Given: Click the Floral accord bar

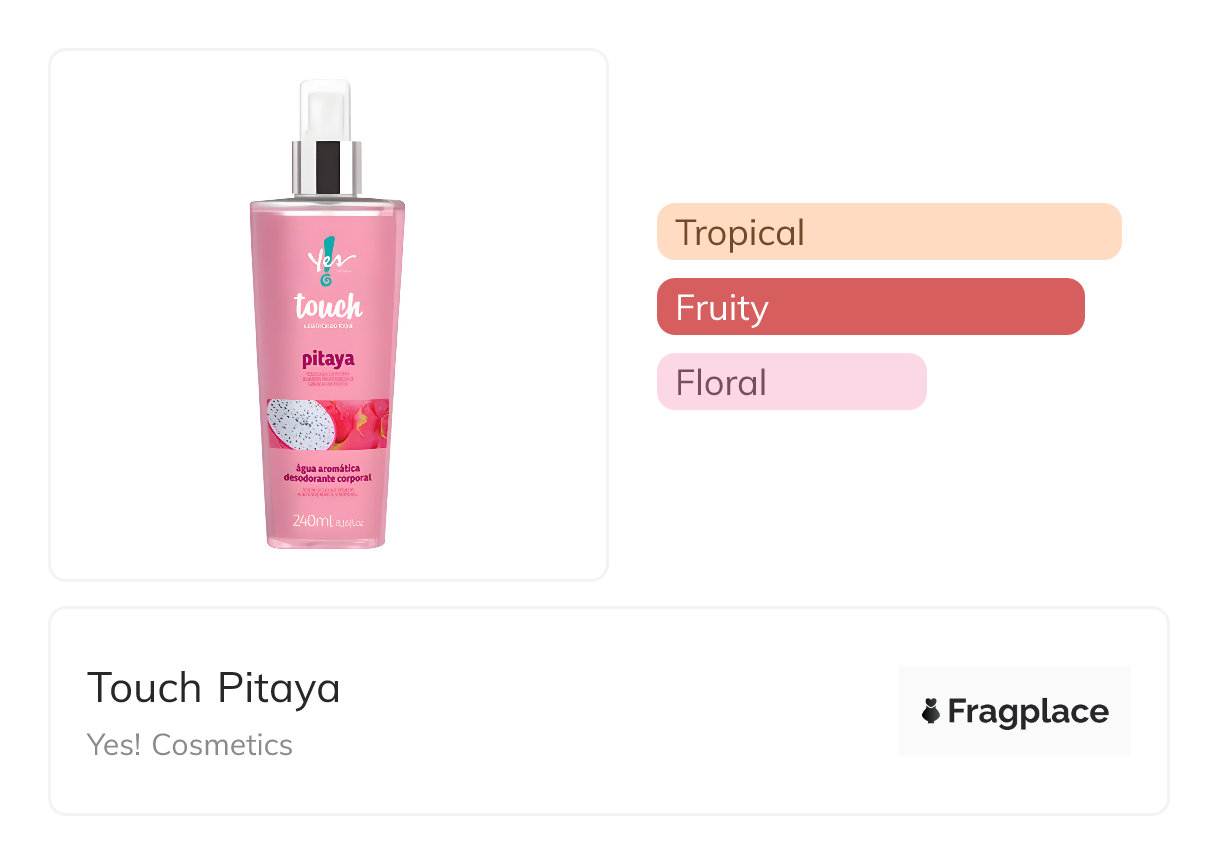Looking at the screenshot, I should click(x=791, y=382).
